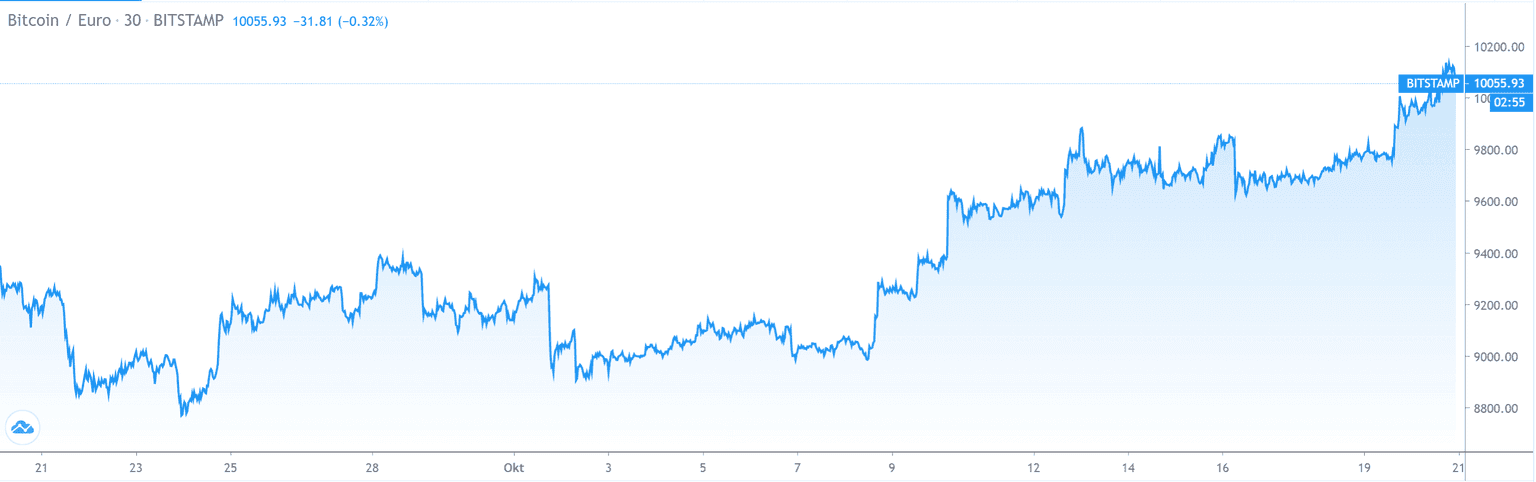This screenshot has height=482, width=1536.
Task: Click the 16 date marker on time axis
Action: [x=1223, y=467]
